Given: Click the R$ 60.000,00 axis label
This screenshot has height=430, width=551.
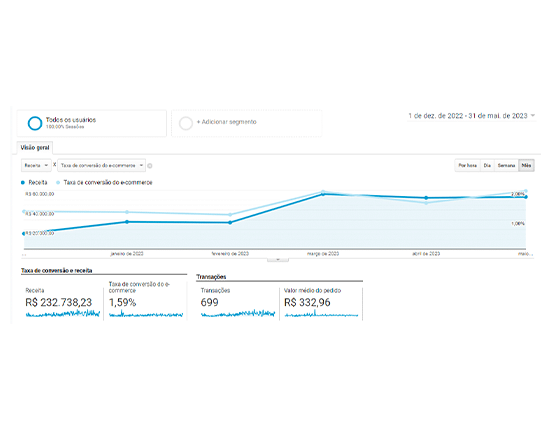Looking at the screenshot, I should [x=40, y=194].
